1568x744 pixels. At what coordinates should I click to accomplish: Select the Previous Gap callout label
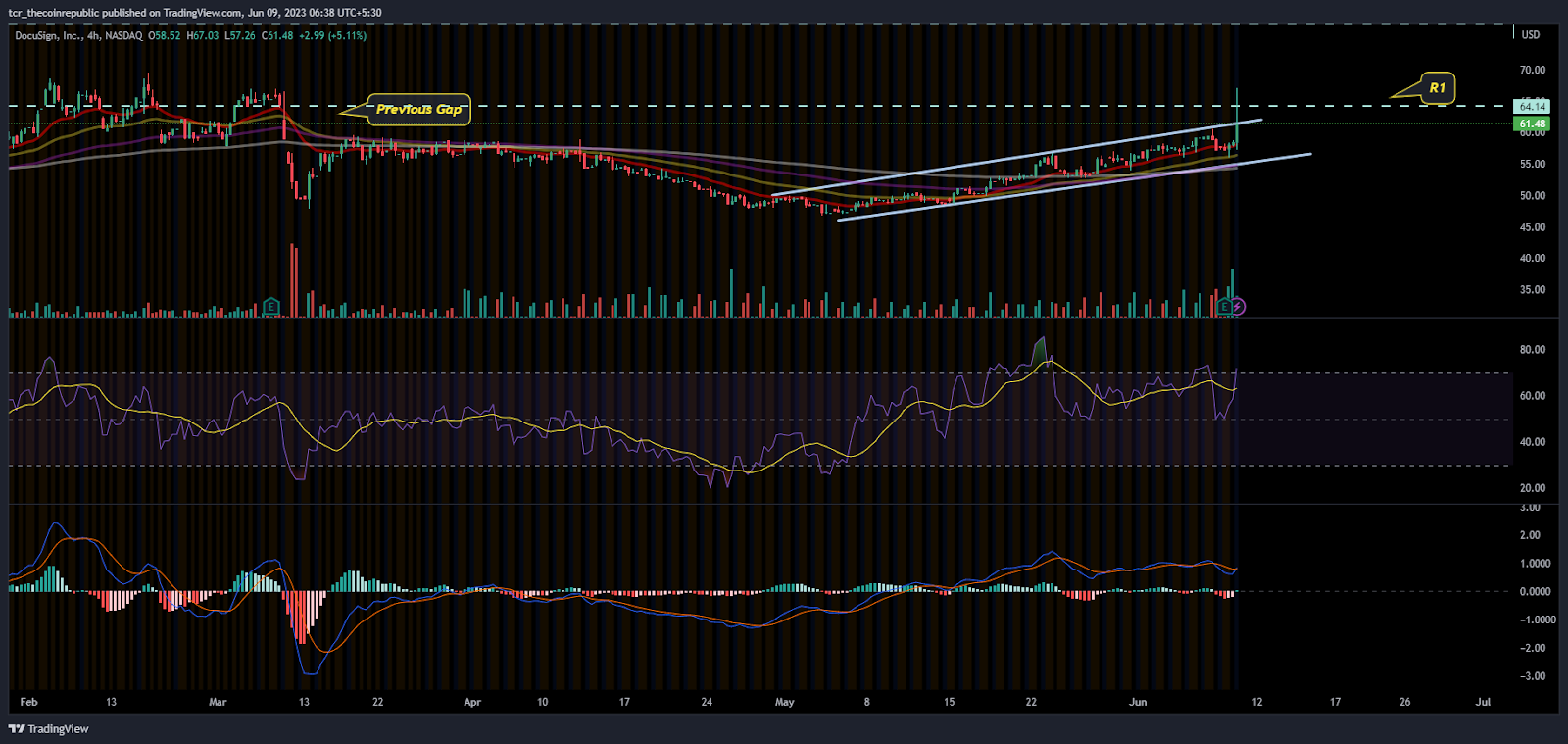(418, 109)
